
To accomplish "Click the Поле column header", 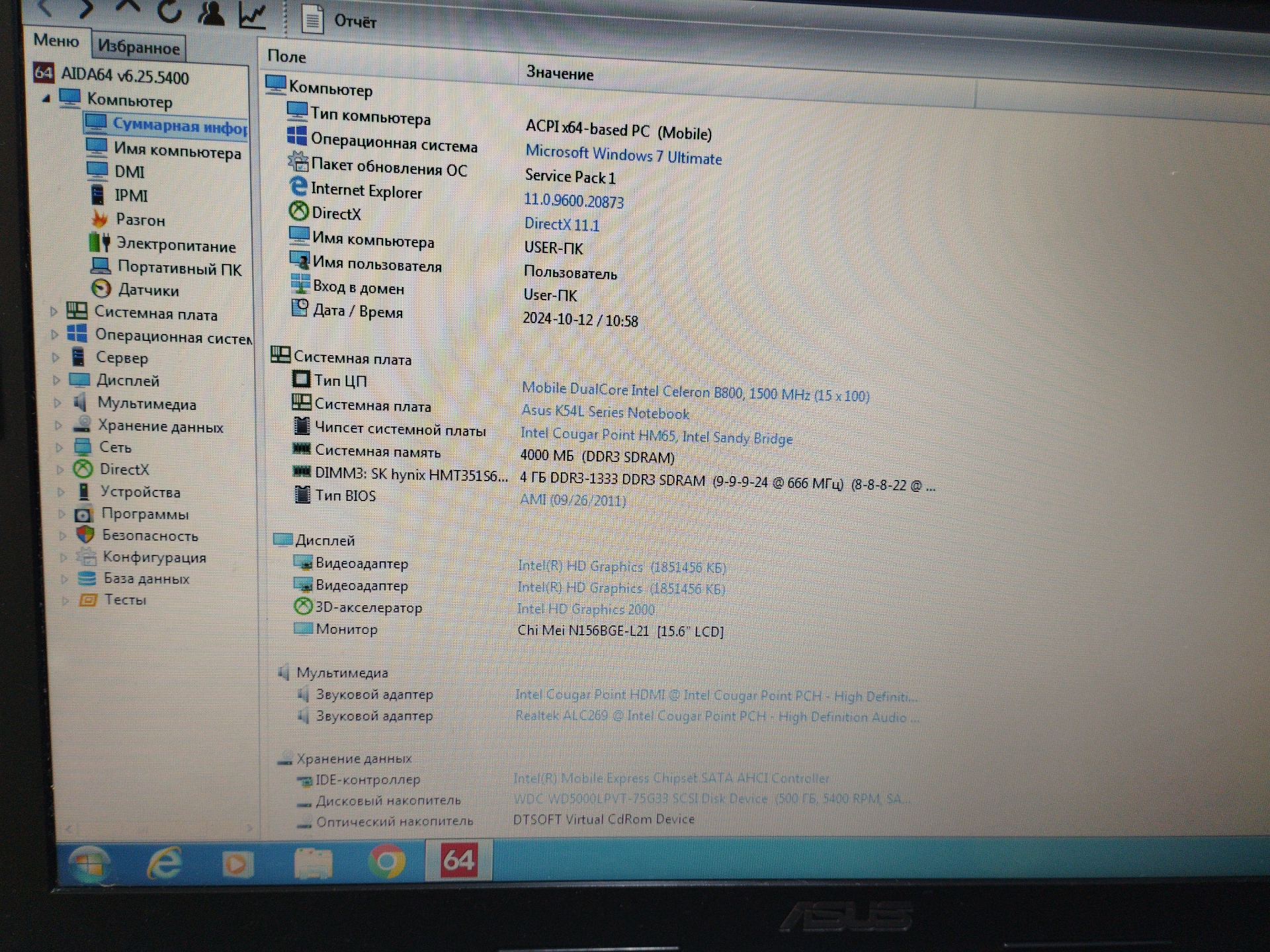I will (286, 57).
